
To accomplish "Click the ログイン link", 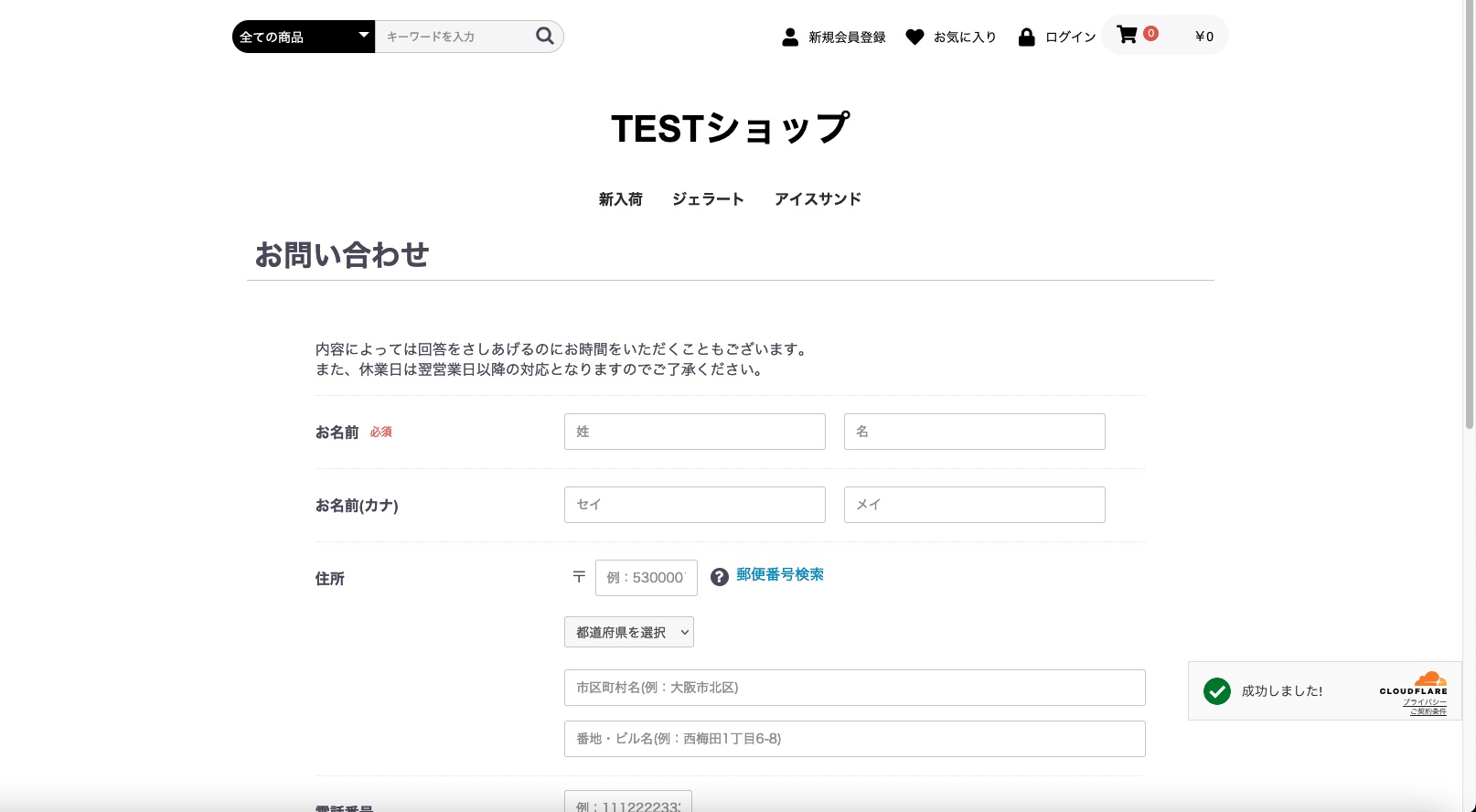I will [1070, 37].
